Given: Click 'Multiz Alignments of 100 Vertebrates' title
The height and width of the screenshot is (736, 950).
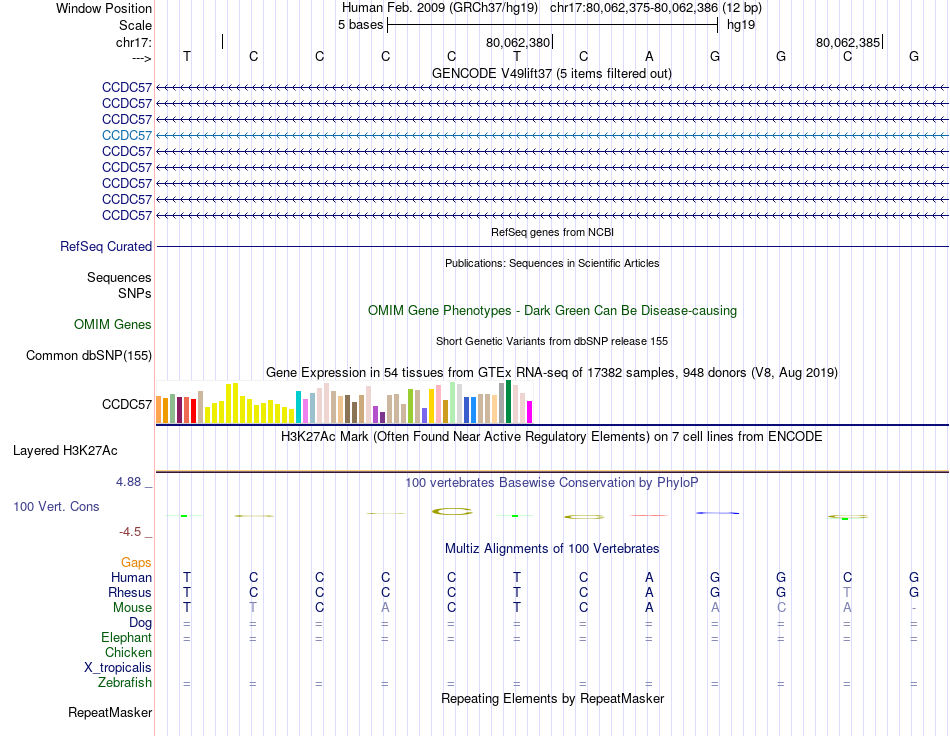Looking at the screenshot, I should 552,549.
